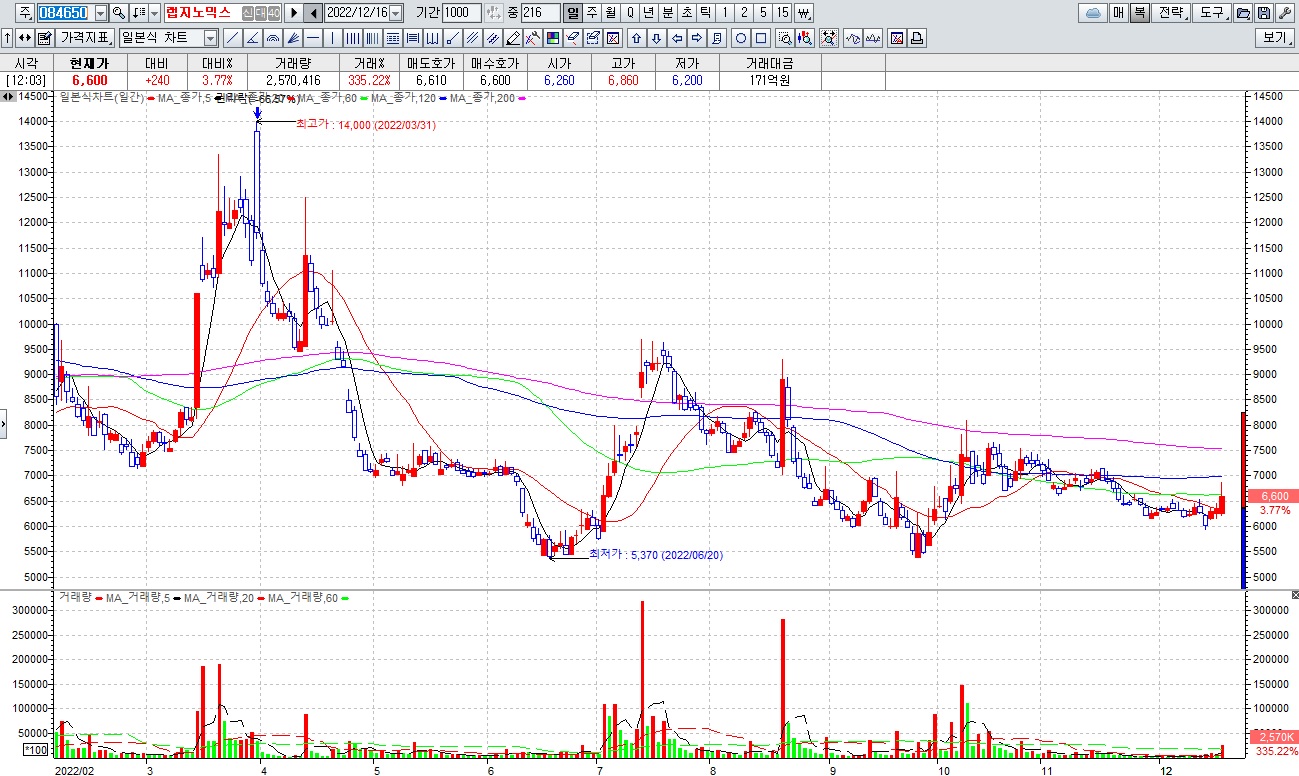The width and height of the screenshot is (1299, 776).
Task: Click the play backward arrow button
Action: [313, 13]
